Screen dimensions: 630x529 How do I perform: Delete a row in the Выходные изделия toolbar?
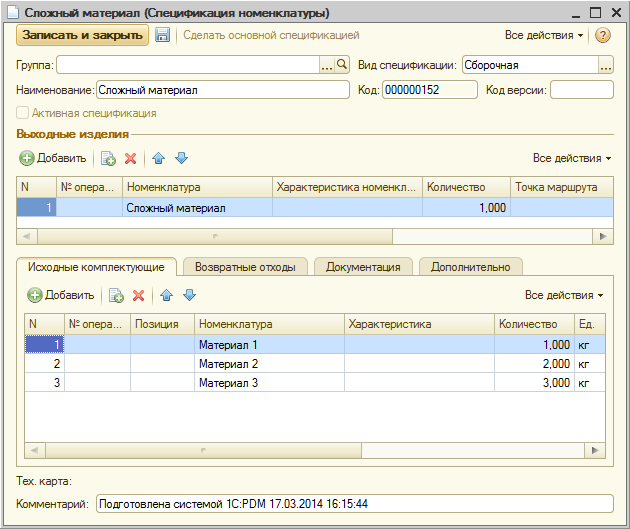coord(131,158)
